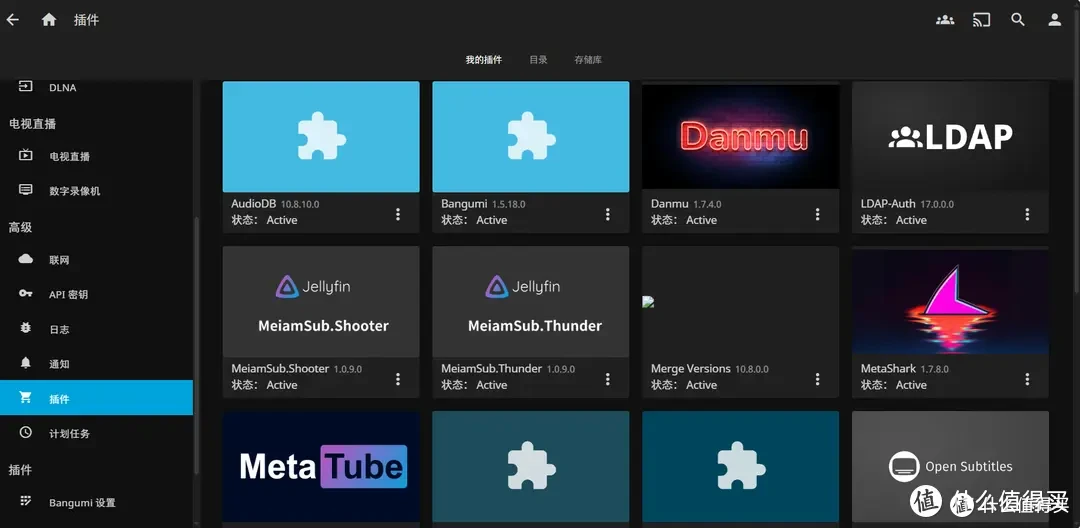Select 日志 label in sidebar
Screen dimensions: 1080x528
click(59, 330)
